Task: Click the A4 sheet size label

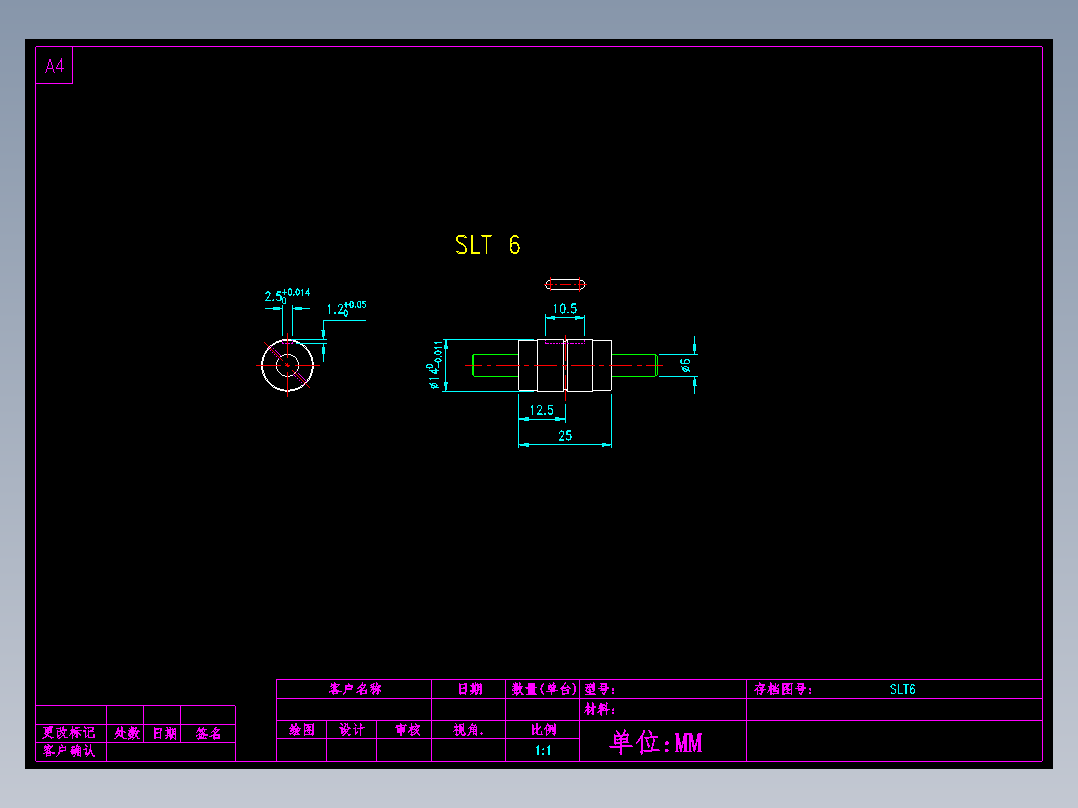Action: pyautogui.click(x=54, y=66)
